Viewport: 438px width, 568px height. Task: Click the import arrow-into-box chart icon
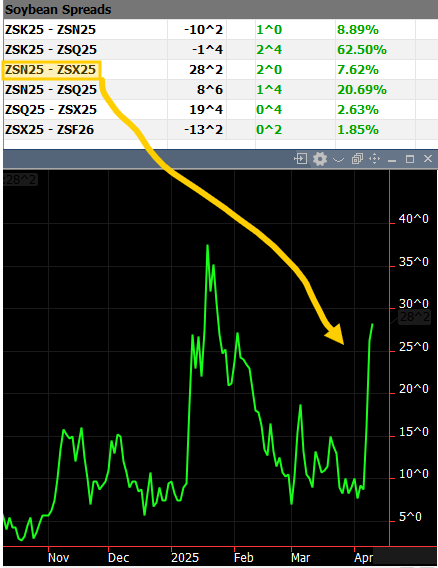(300, 159)
